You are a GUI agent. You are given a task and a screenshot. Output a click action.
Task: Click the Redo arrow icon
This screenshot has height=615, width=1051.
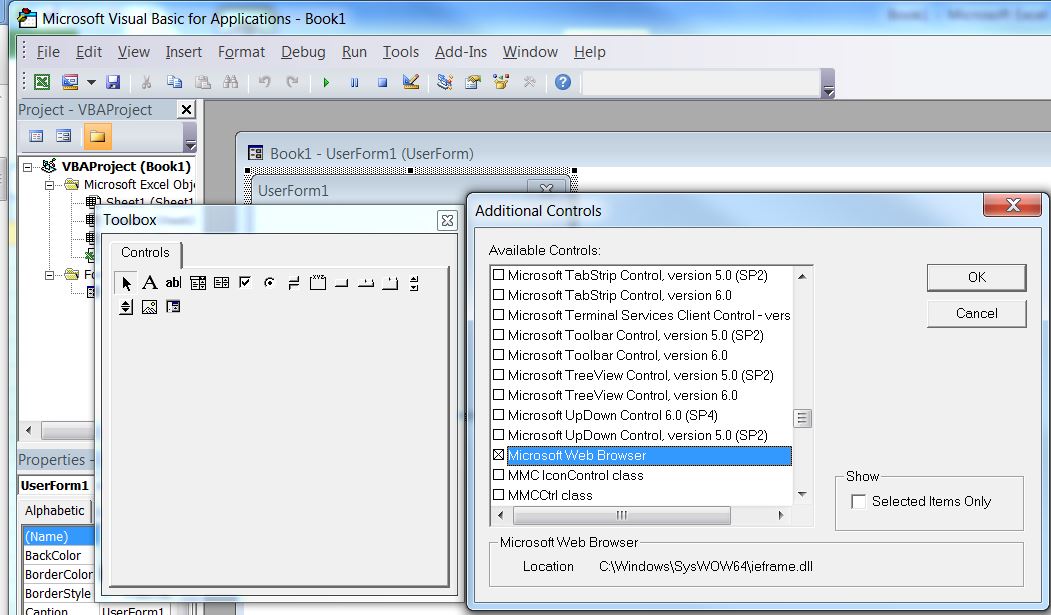click(x=292, y=82)
